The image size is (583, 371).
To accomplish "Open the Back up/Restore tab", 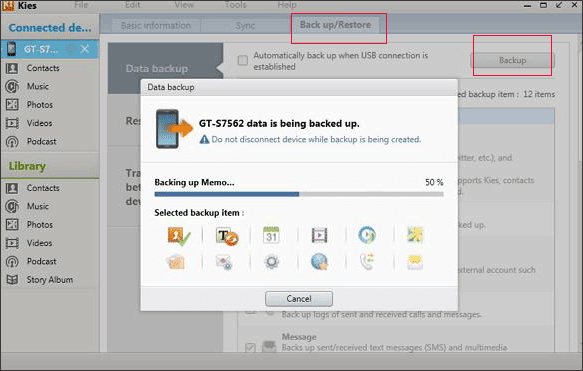I will tap(335, 25).
